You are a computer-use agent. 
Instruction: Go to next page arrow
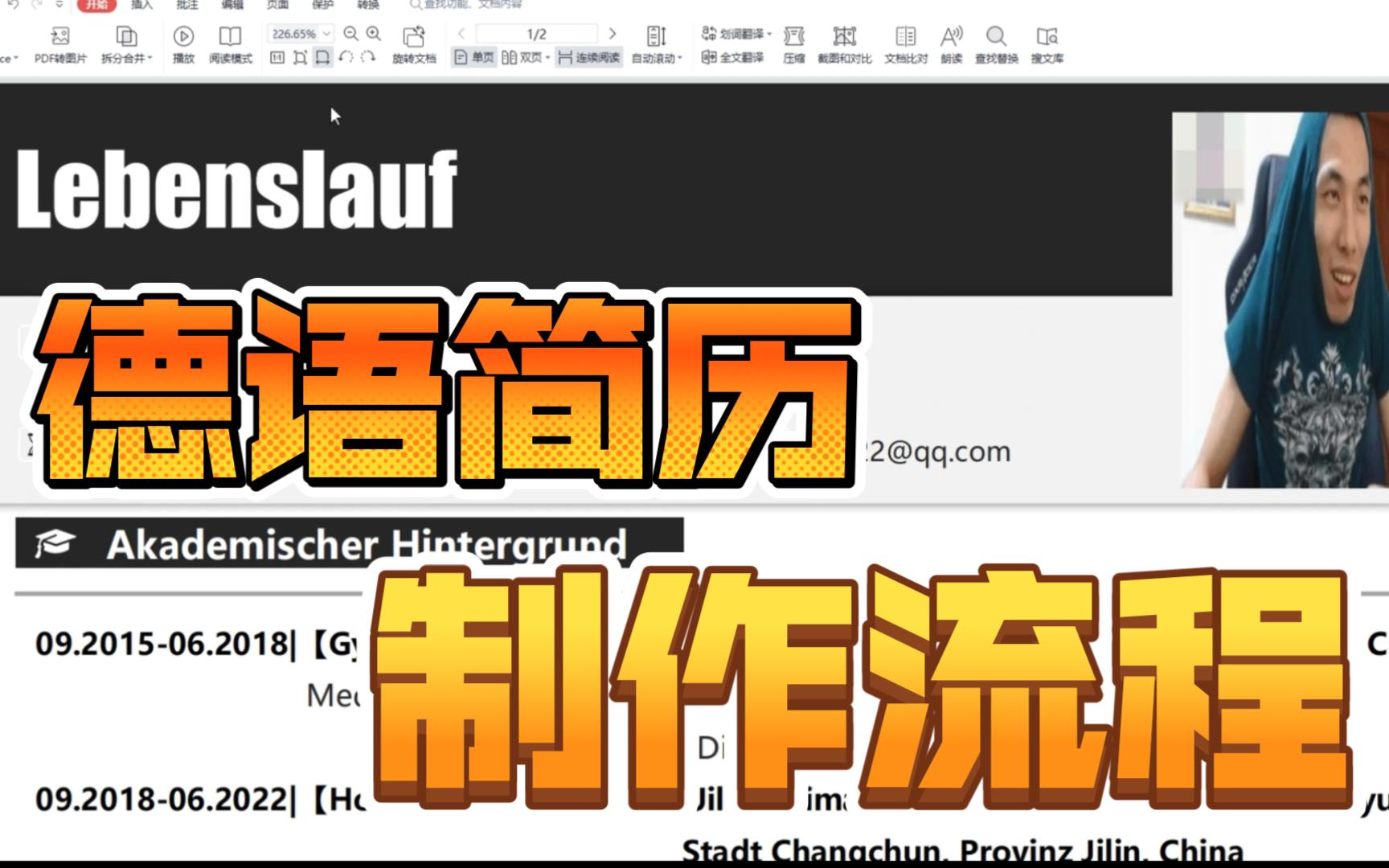[x=613, y=34]
